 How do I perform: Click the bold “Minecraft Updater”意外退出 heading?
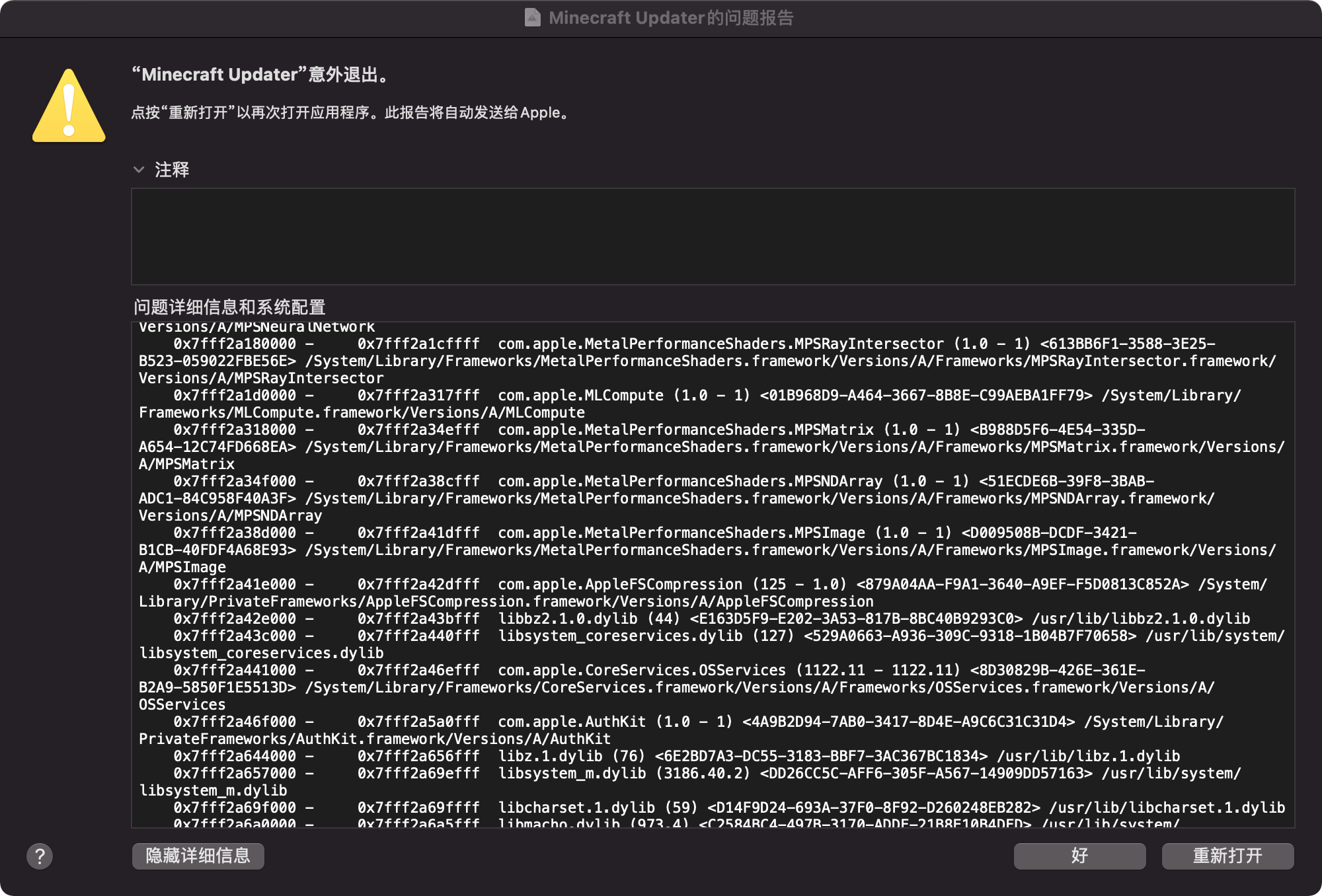click(x=260, y=75)
